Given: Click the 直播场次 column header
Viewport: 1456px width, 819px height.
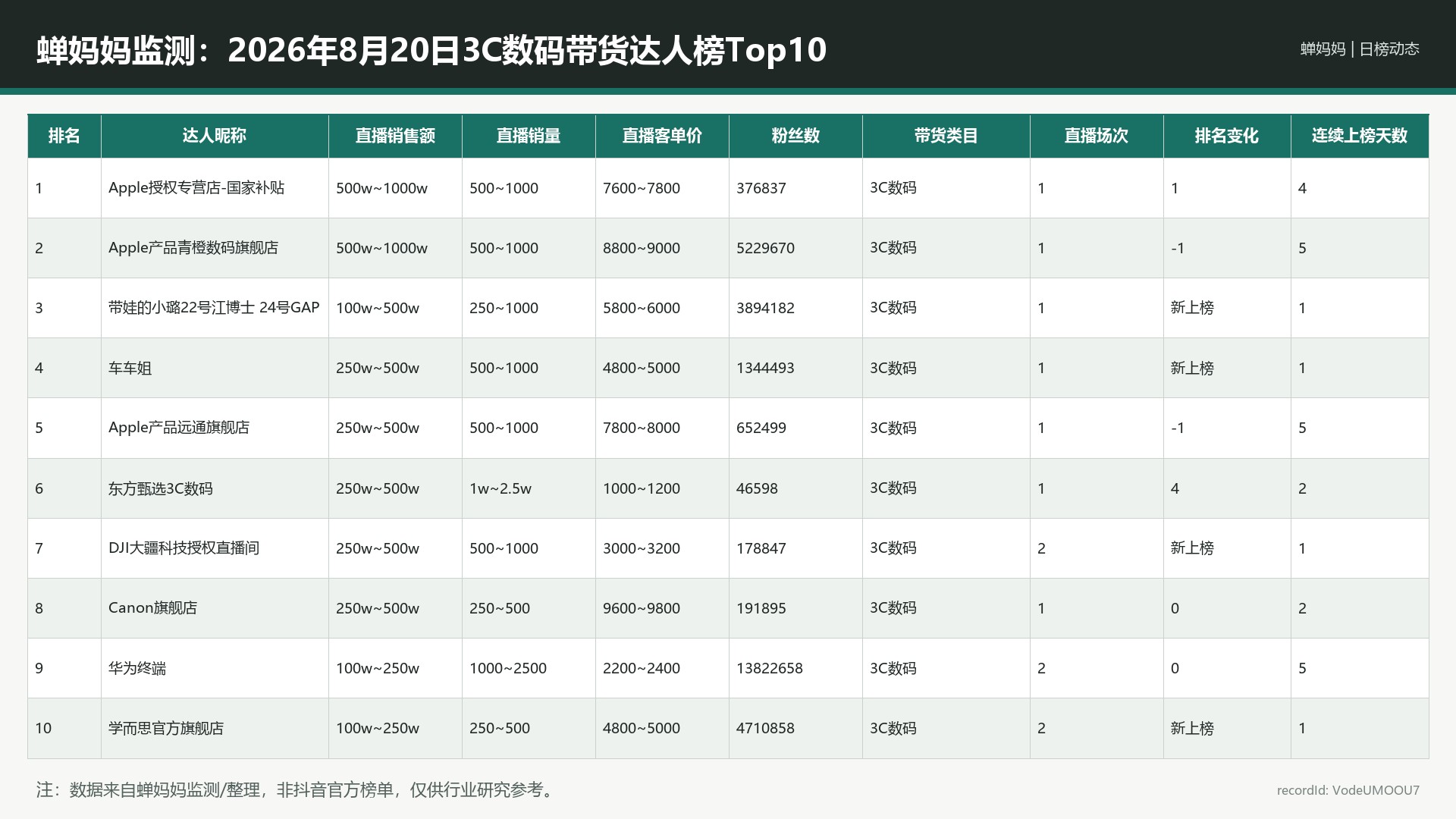Looking at the screenshot, I should click(1097, 136).
